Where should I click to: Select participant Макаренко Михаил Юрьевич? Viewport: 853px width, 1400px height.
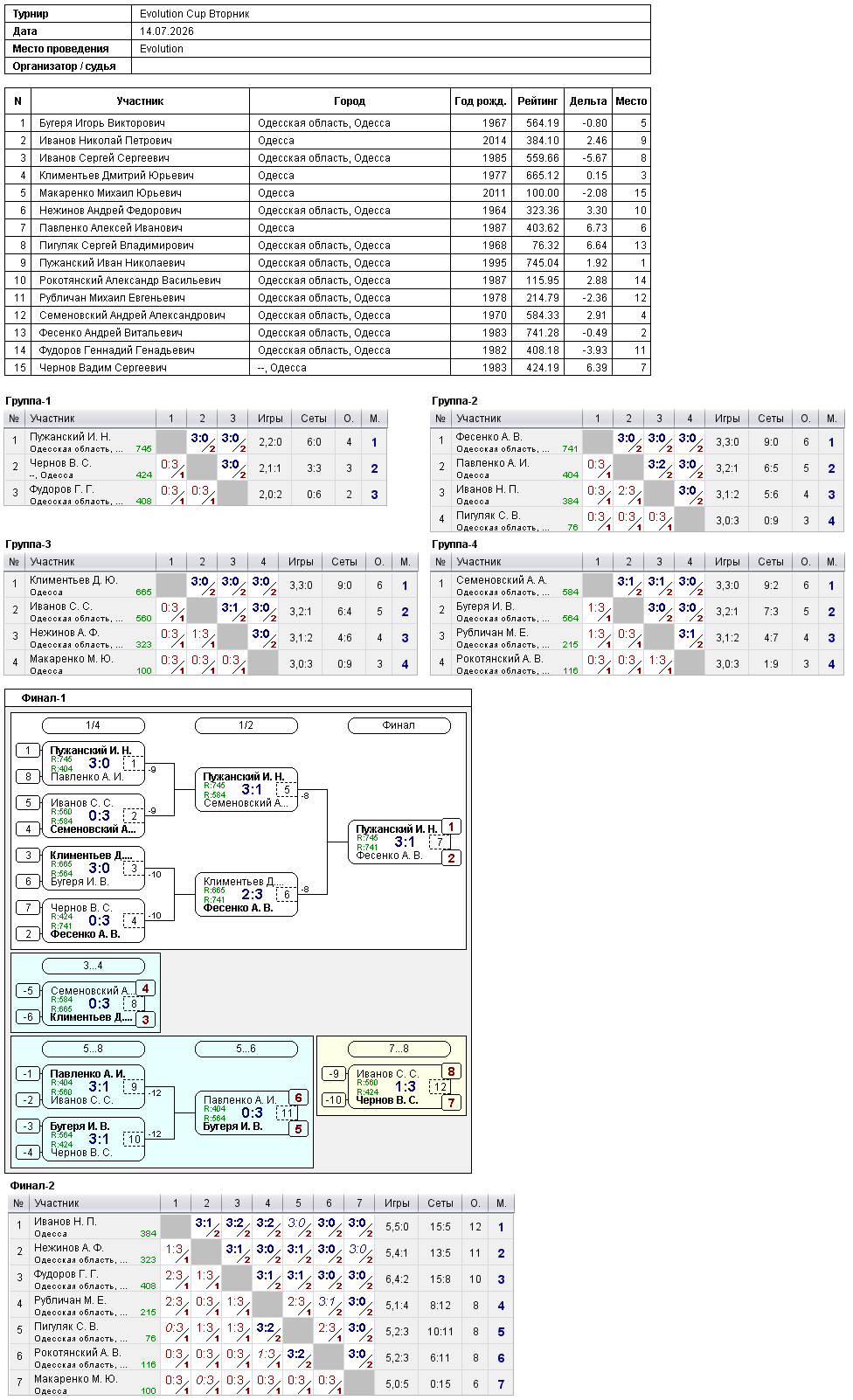[110, 193]
